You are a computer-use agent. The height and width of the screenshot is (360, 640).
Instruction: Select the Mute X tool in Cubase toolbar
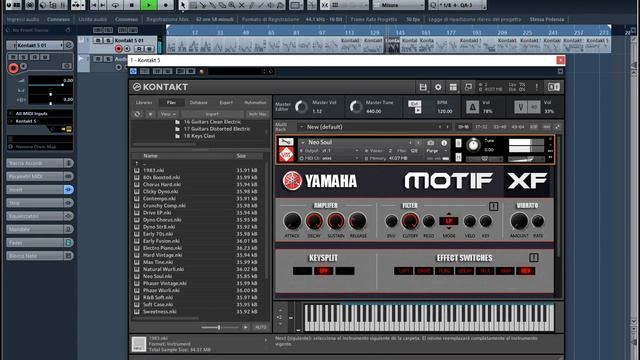coord(242,5)
